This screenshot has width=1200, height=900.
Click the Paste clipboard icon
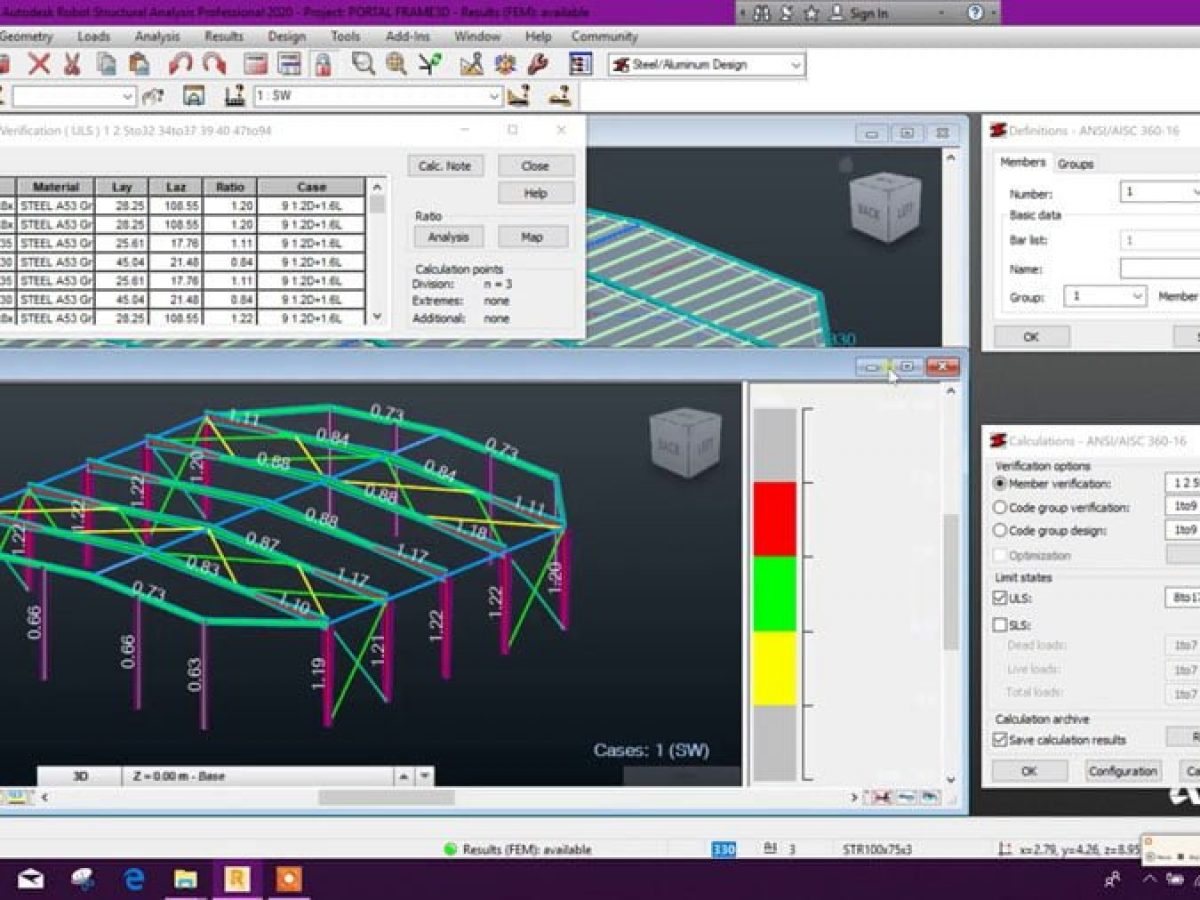coord(139,65)
